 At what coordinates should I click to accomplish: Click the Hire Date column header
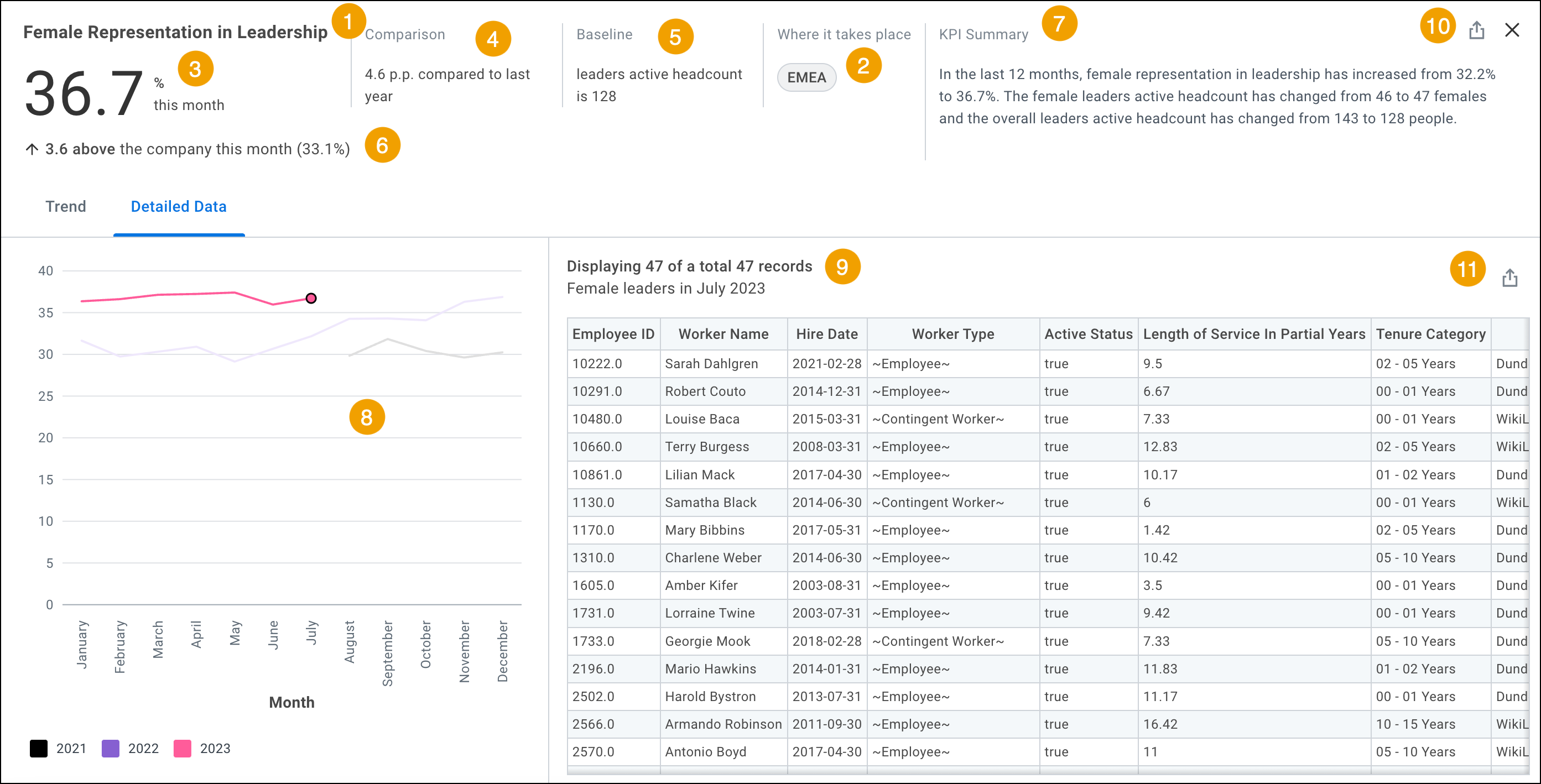pyautogui.click(x=827, y=334)
